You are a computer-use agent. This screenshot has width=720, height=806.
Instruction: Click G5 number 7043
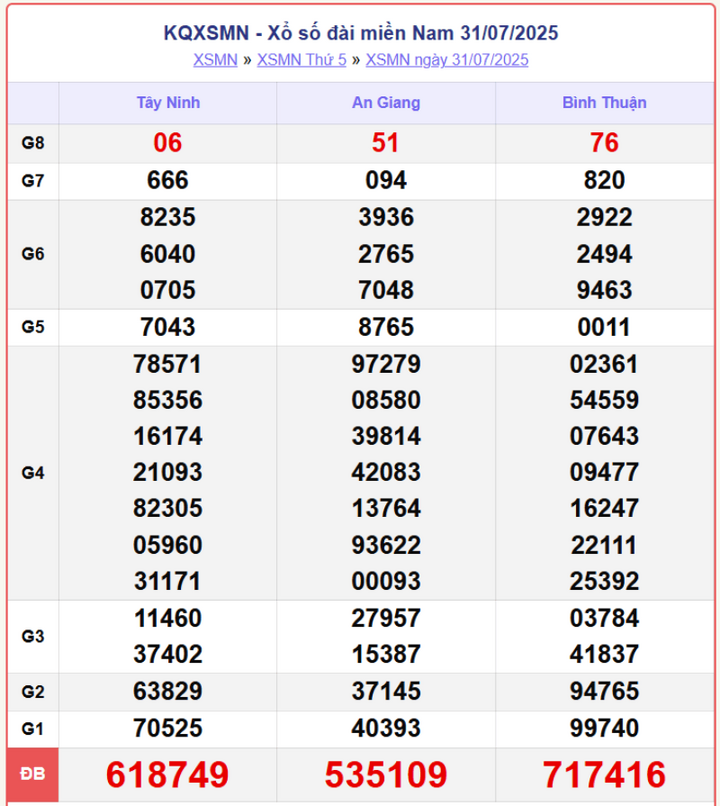click(x=168, y=327)
